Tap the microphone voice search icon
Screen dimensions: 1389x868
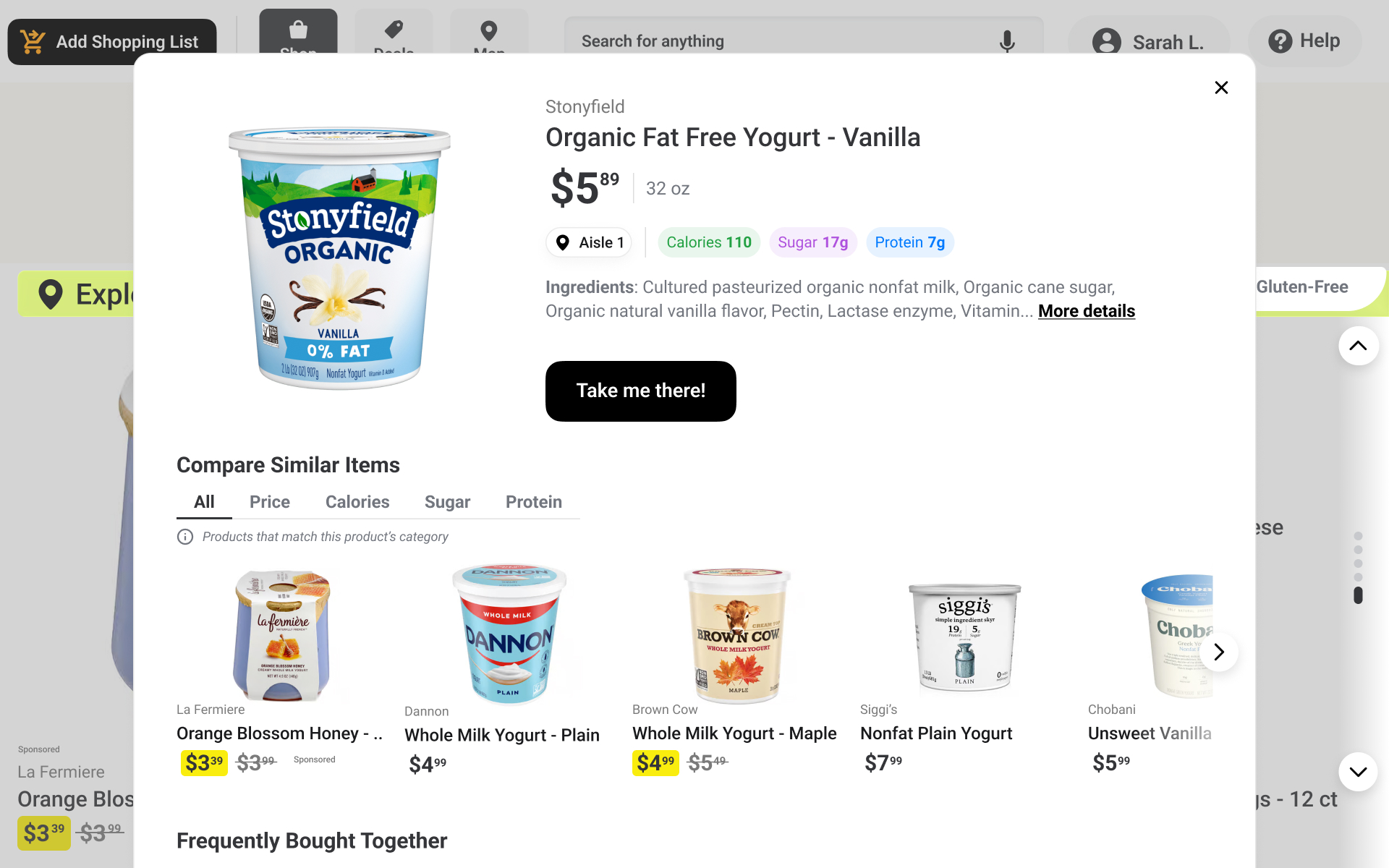point(1006,41)
